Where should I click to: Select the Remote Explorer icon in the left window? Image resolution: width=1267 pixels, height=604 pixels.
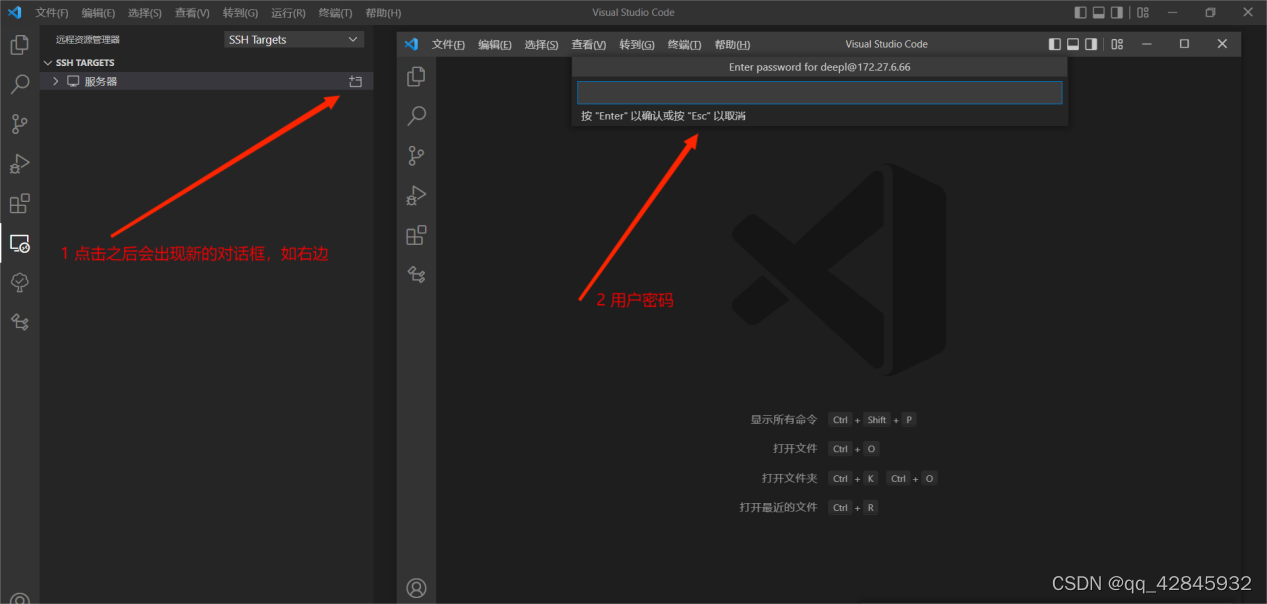[19, 243]
